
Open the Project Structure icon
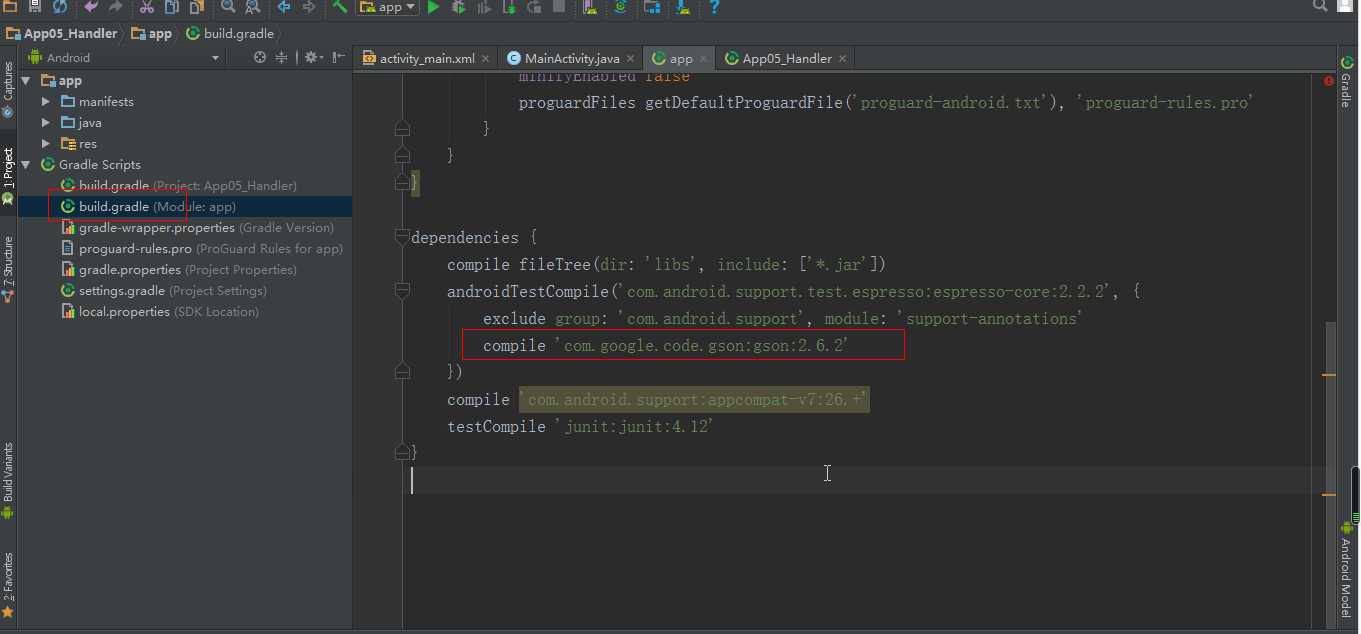click(652, 6)
